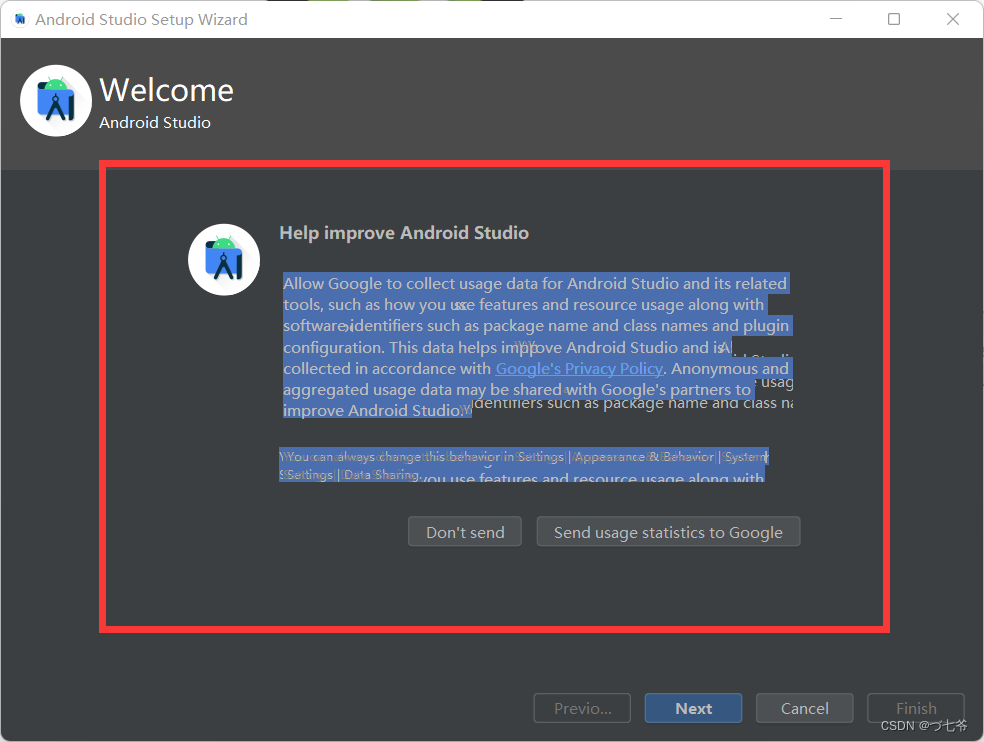
Task: Click the Welcome title text
Action: [x=166, y=90]
